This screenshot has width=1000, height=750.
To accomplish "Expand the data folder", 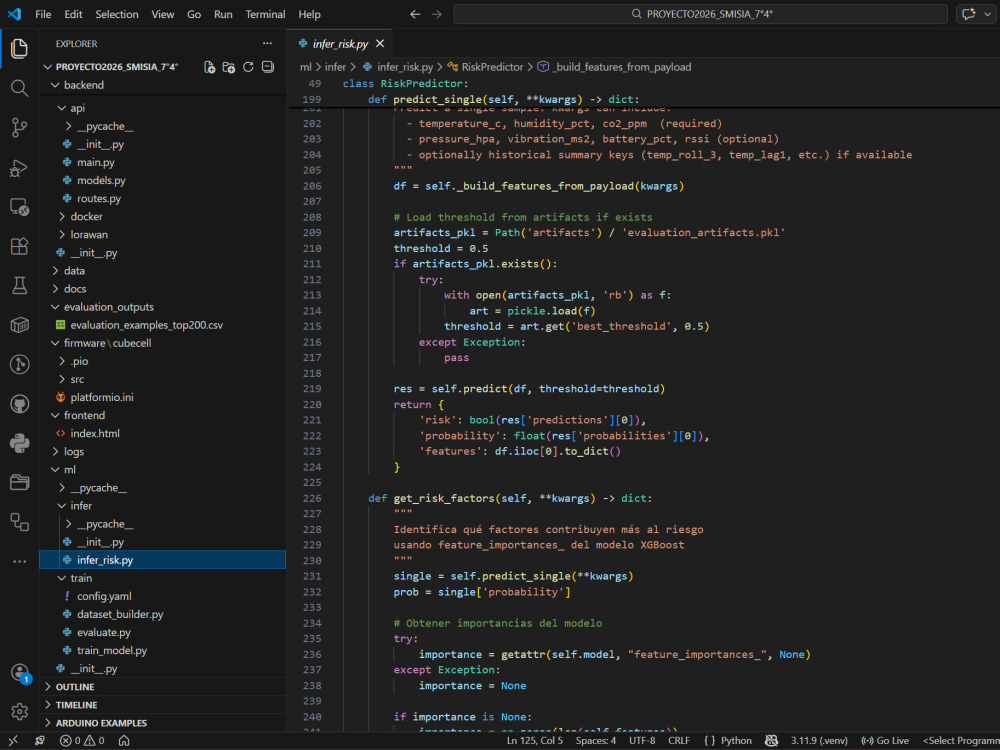I will (x=74, y=271).
